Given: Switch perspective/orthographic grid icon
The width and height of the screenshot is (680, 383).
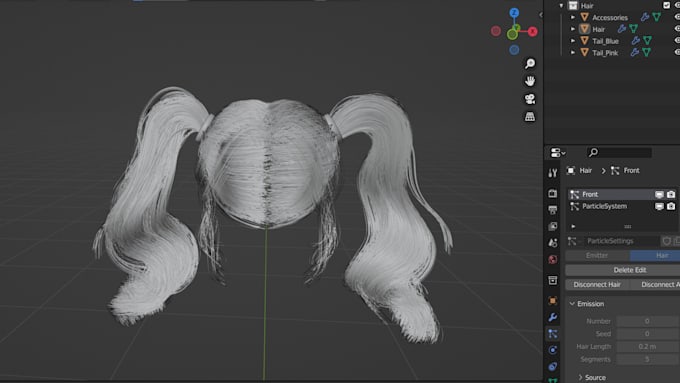Looking at the screenshot, I should [530, 117].
